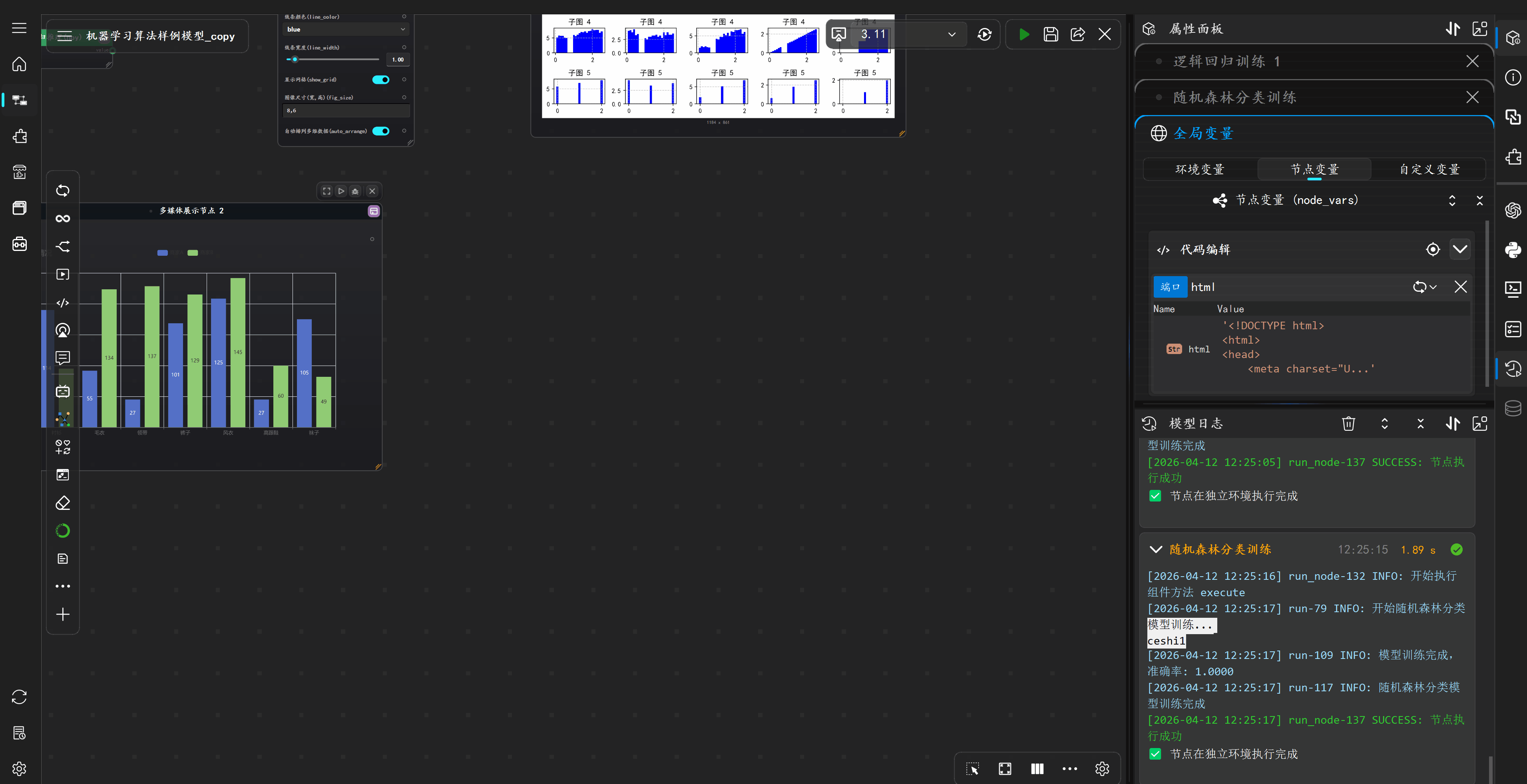Open the ChatGPT icon in right sidebar
The height and width of the screenshot is (784, 1527).
pyautogui.click(x=1513, y=210)
